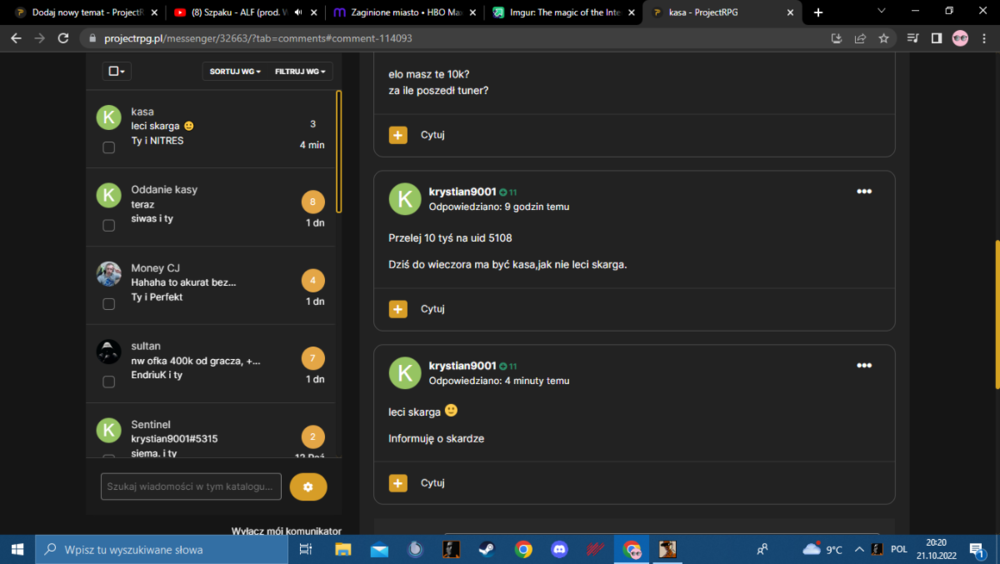
Task: Go back using the browser back arrow
Action: pos(16,38)
